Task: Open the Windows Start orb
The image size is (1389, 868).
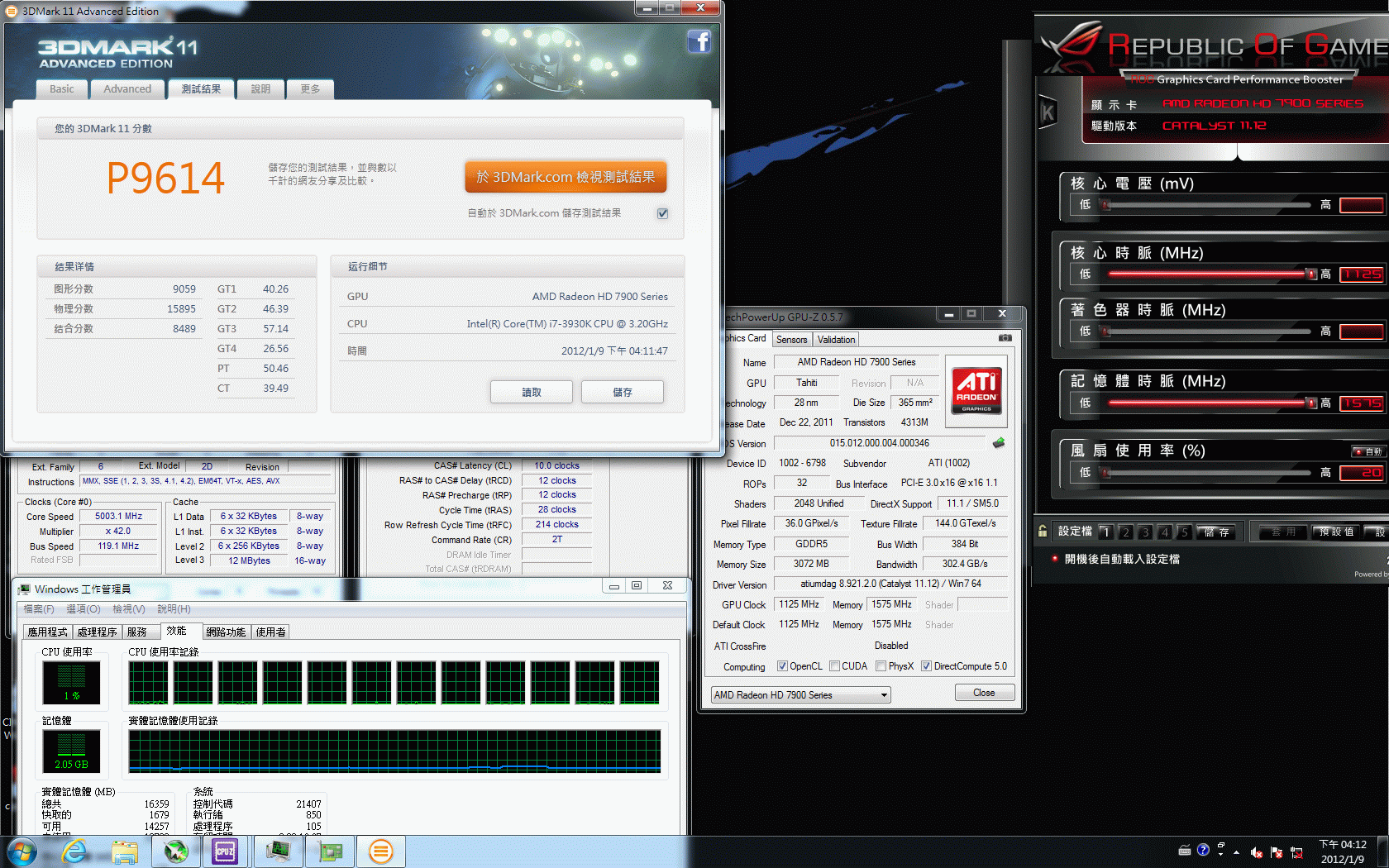Action: [x=21, y=851]
